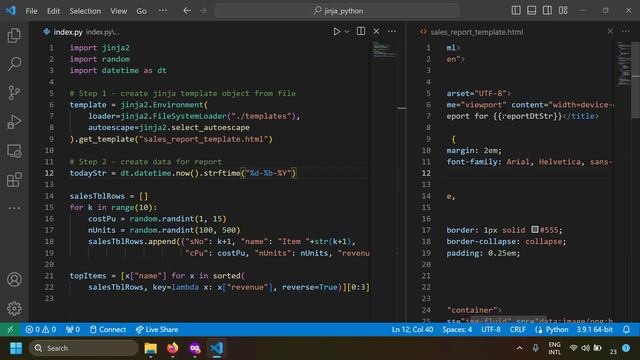Open File Explorer from taskbar
This screenshot has height=360, width=640.
(x=151, y=348)
